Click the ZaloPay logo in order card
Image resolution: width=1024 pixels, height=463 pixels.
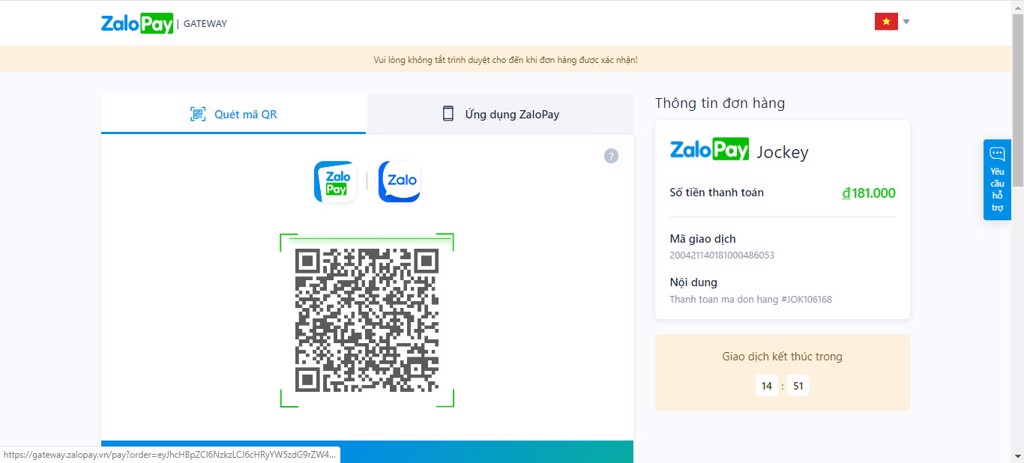[709, 150]
